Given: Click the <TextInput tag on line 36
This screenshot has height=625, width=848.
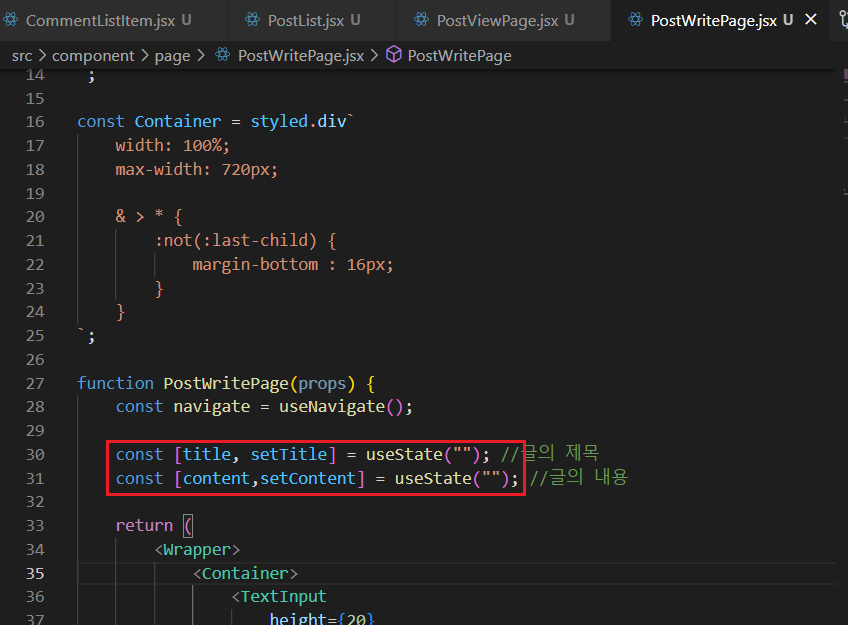Looking at the screenshot, I should pyautogui.click(x=279, y=596).
